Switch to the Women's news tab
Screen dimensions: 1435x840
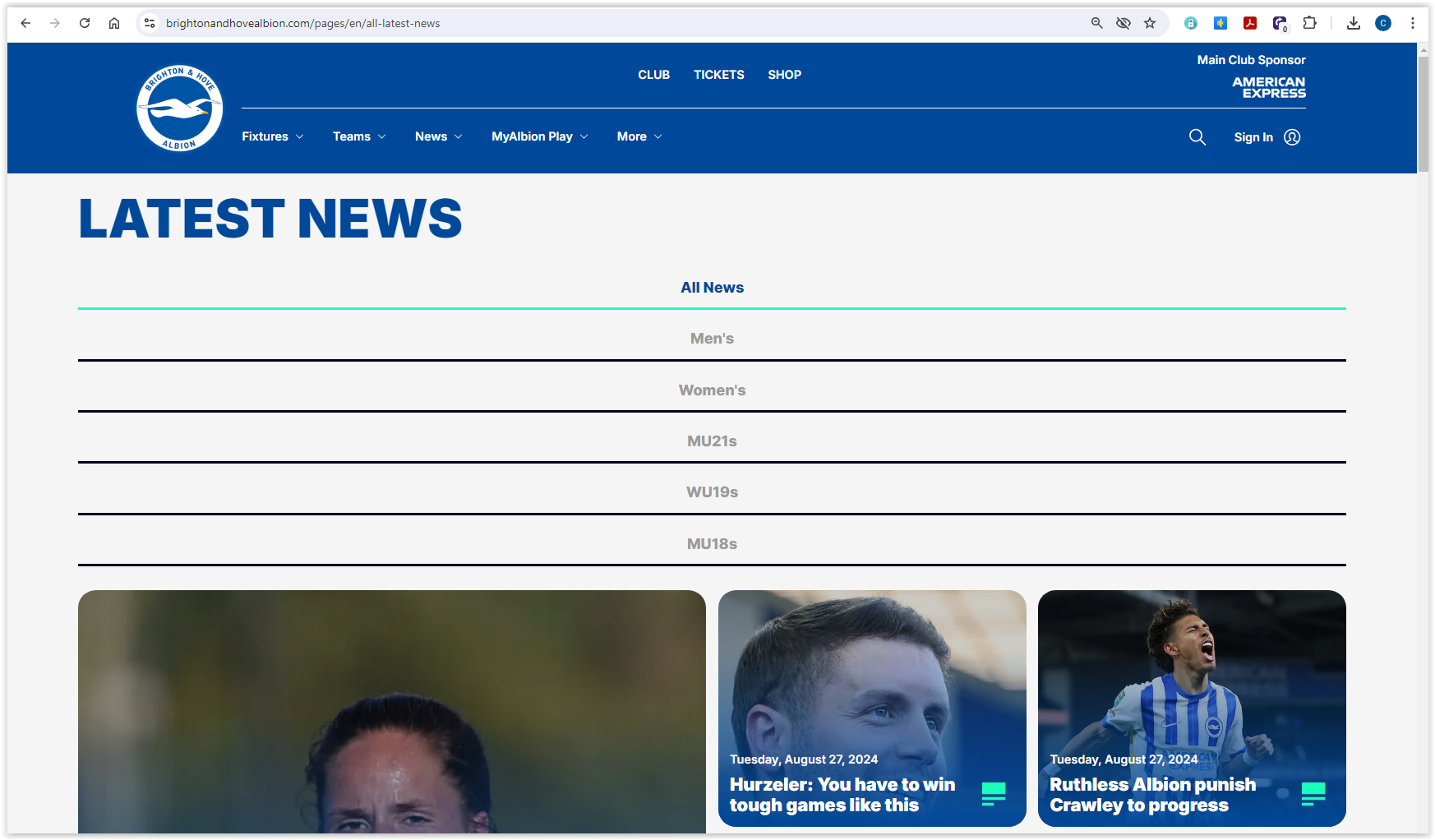tap(712, 390)
